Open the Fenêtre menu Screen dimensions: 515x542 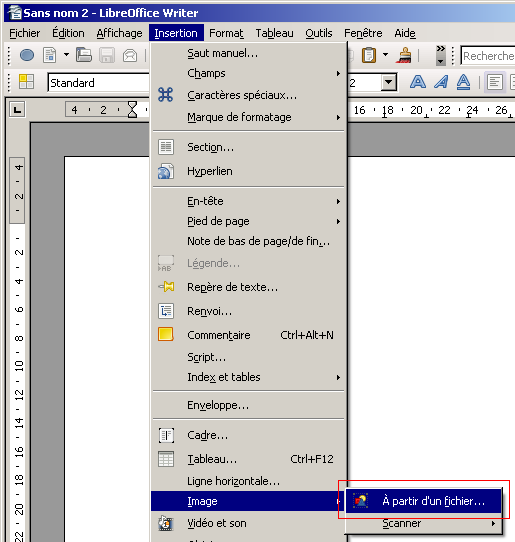click(363, 33)
